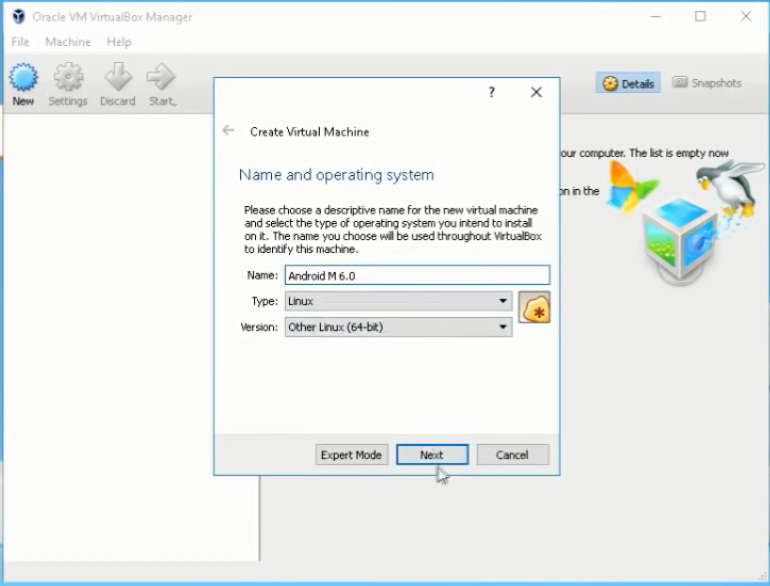The width and height of the screenshot is (770, 586).
Task: Open the Machine menu
Action: (68, 42)
